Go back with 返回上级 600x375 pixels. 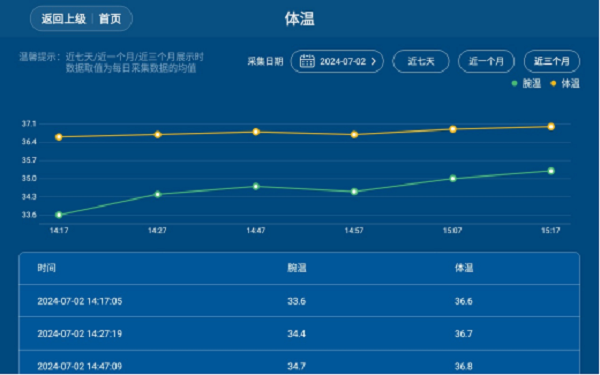pos(64,19)
